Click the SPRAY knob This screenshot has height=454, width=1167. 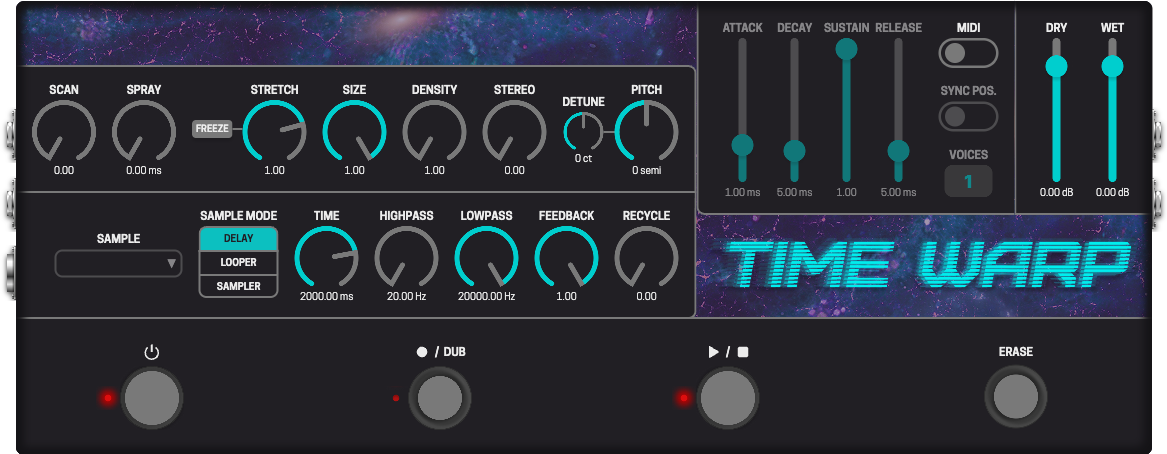point(144,131)
